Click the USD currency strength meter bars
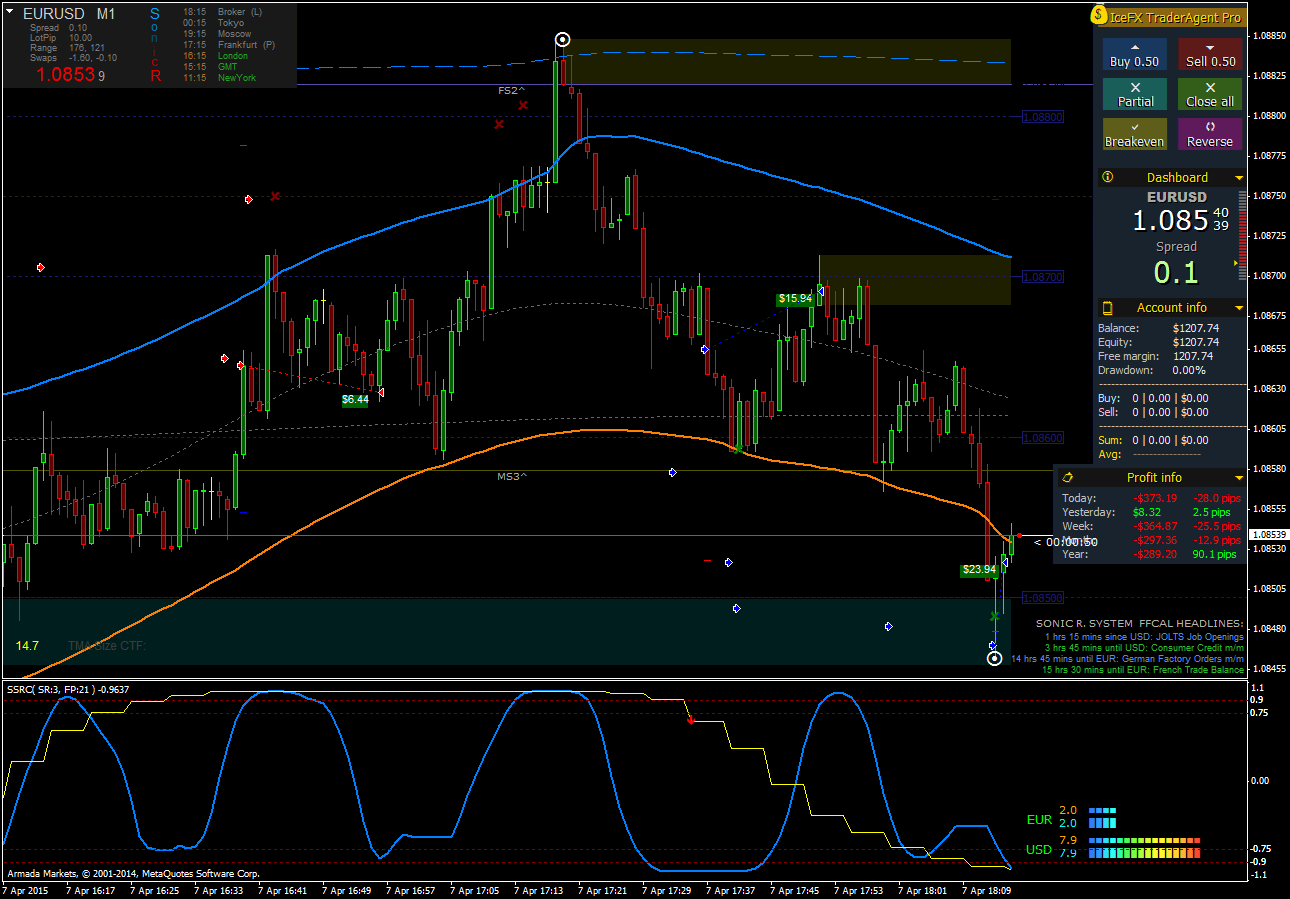The height and width of the screenshot is (899, 1290). pos(1144,847)
